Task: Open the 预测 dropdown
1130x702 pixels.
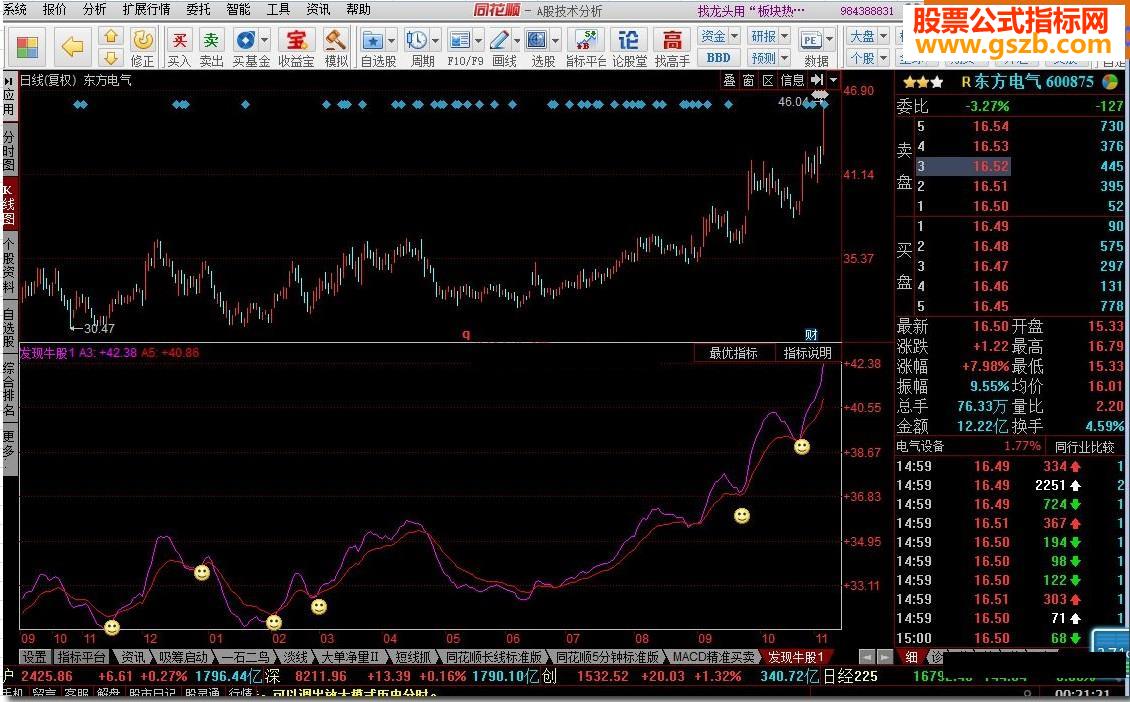Action: click(x=769, y=57)
